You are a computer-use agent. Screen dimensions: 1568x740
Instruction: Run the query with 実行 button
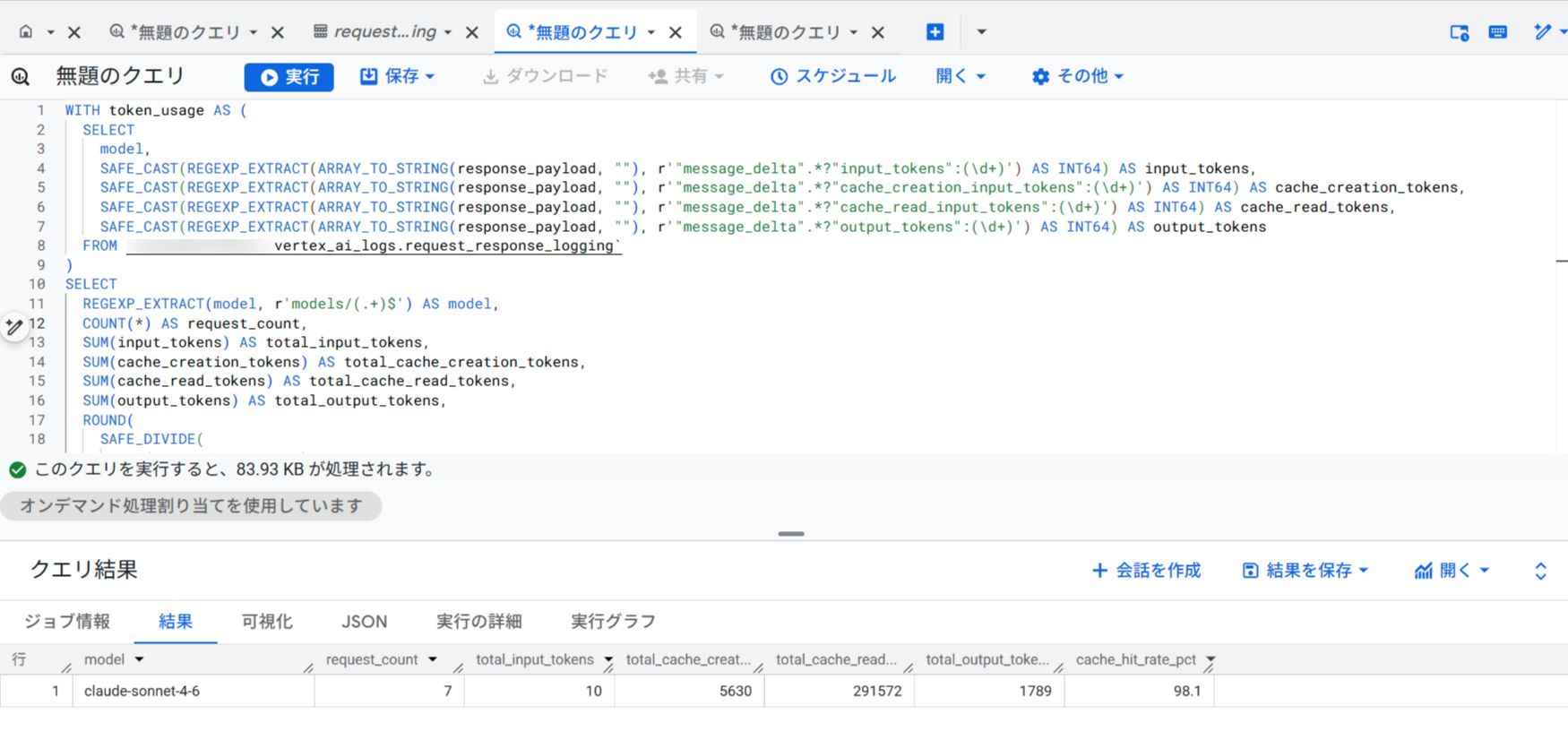tap(289, 77)
